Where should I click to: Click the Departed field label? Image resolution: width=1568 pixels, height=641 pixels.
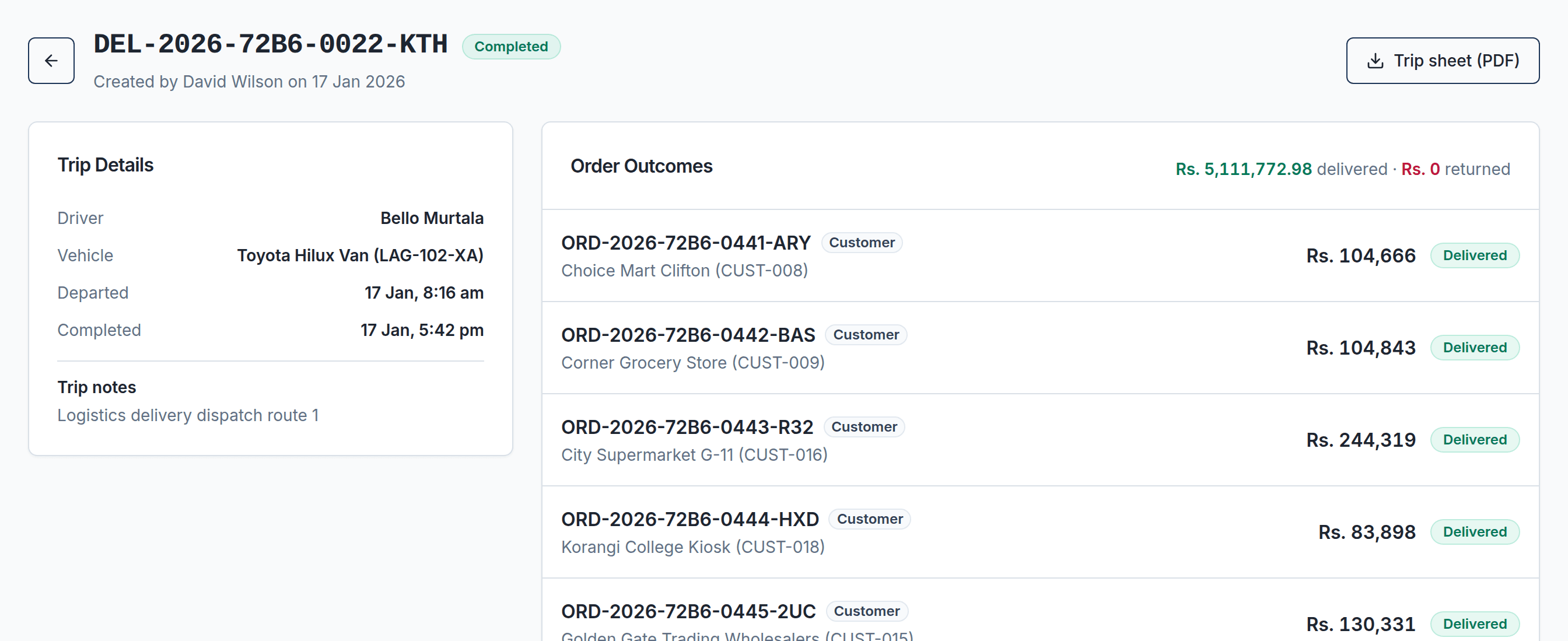93,293
